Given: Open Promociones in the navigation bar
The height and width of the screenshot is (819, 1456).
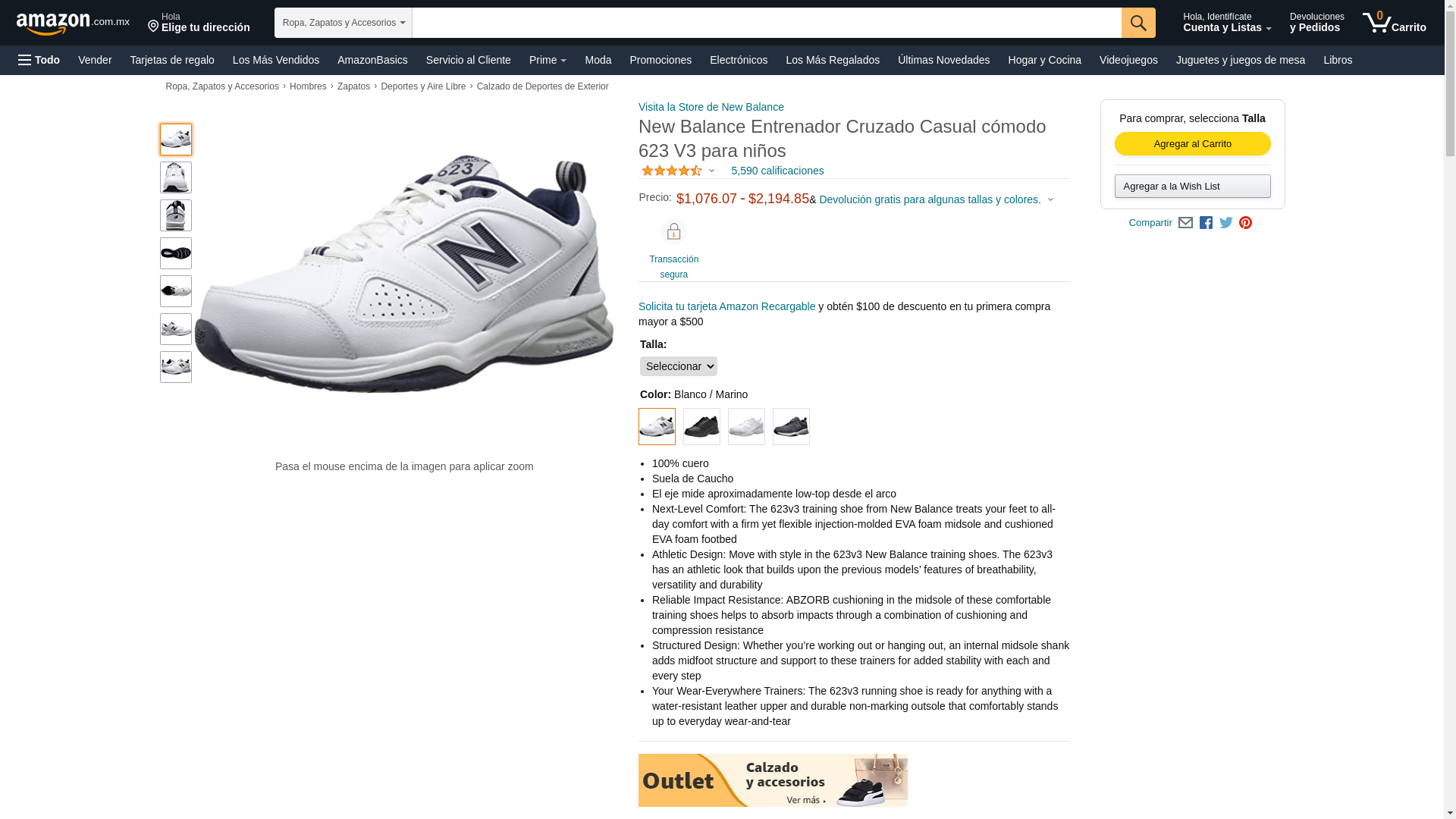Looking at the screenshot, I should (x=661, y=60).
